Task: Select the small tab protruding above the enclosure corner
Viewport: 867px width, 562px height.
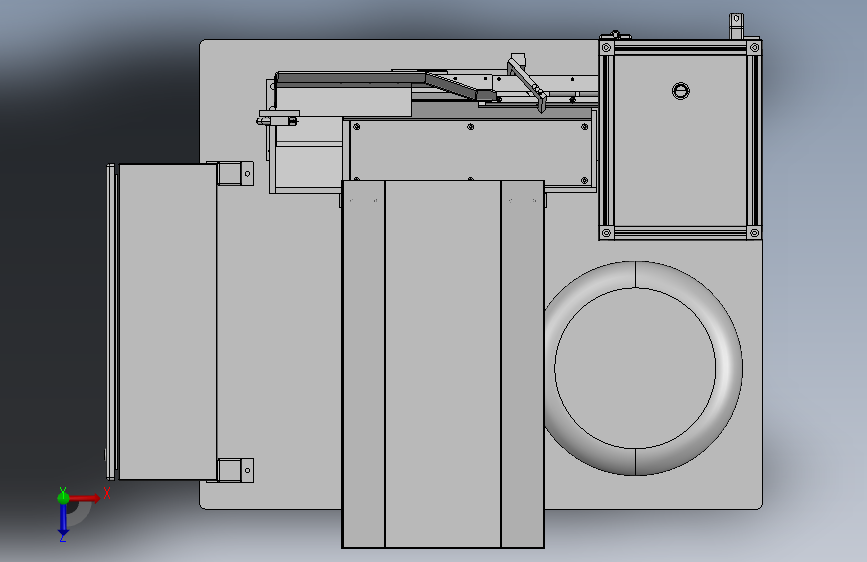Action: coord(736,26)
